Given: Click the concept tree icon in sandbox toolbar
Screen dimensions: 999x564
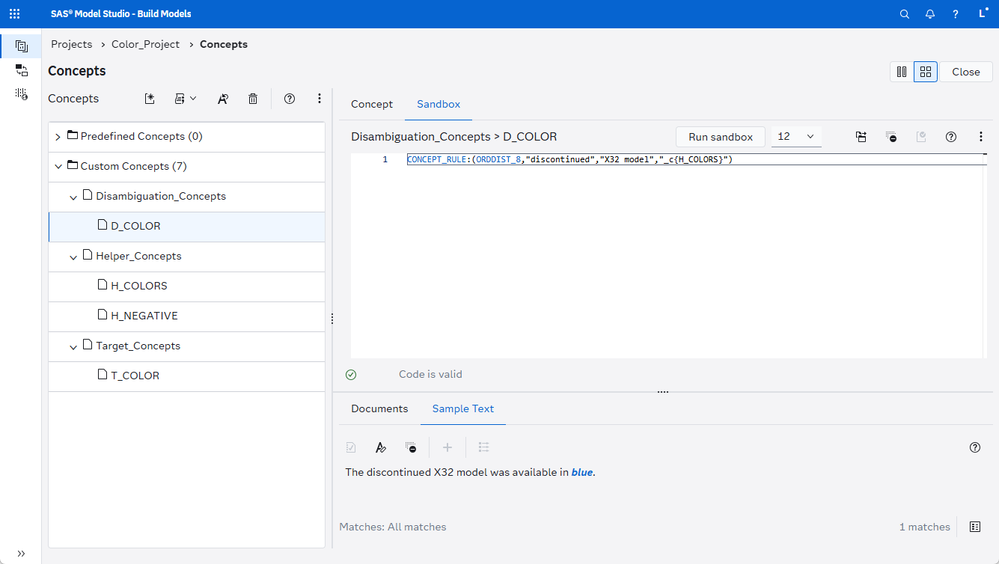Looking at the screenshot, I should pos(861,137).
